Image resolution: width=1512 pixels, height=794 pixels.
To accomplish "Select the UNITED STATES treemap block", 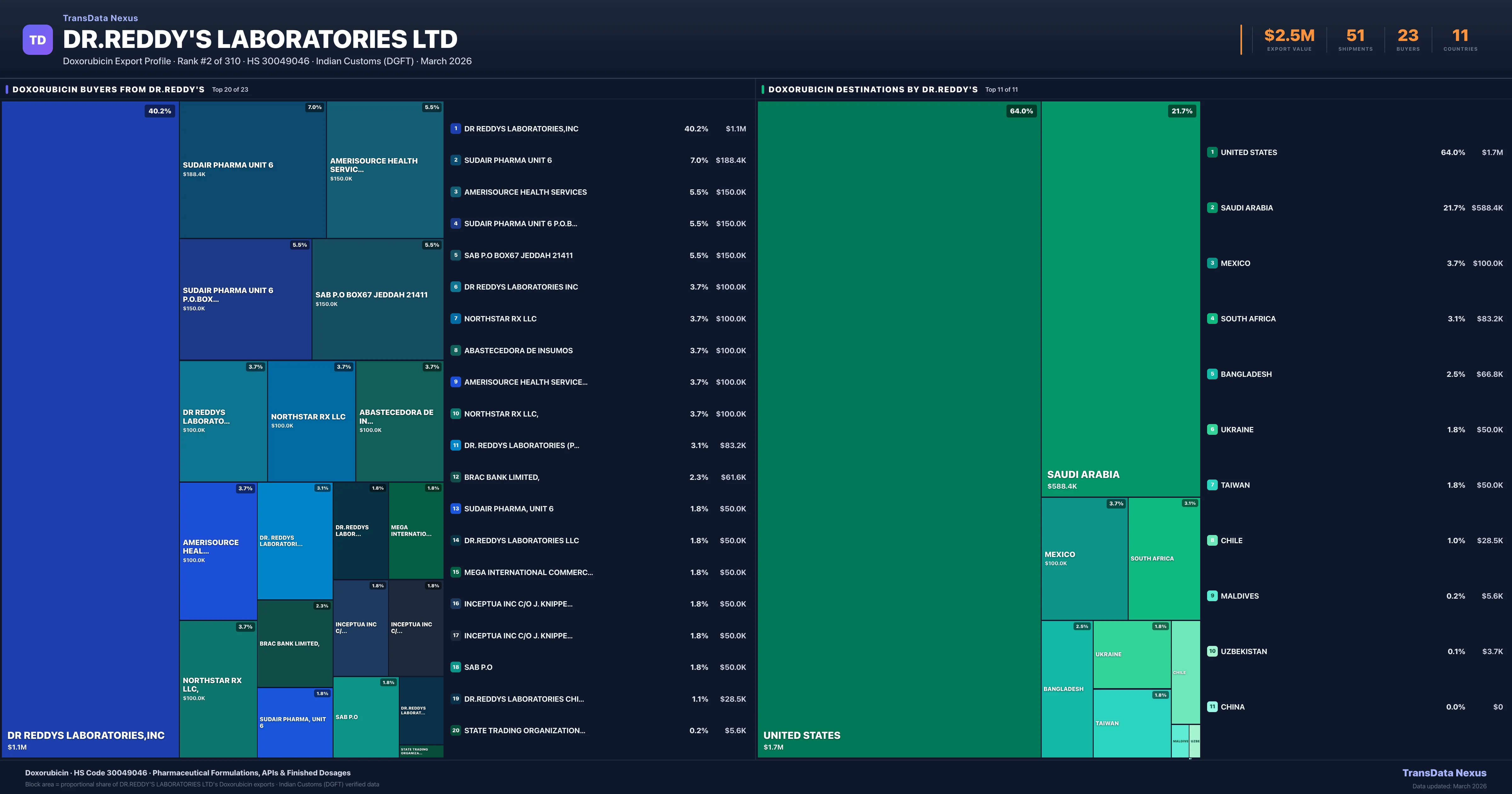I will (x=899, y=429).
